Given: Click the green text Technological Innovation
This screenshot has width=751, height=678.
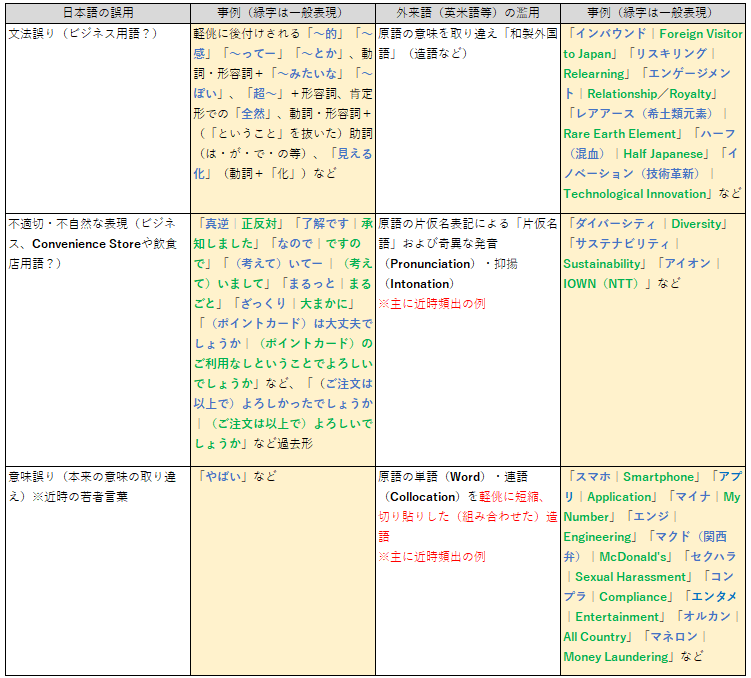Looking at the screenshot, I should pyautogui.click(x=634, y=194).
